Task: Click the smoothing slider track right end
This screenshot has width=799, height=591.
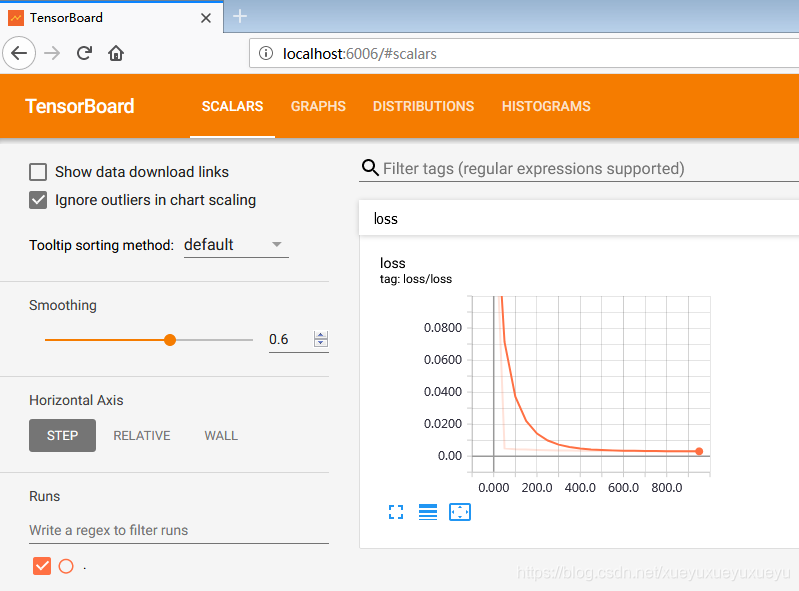Action: pyautogui.click(x=250, y=340)
